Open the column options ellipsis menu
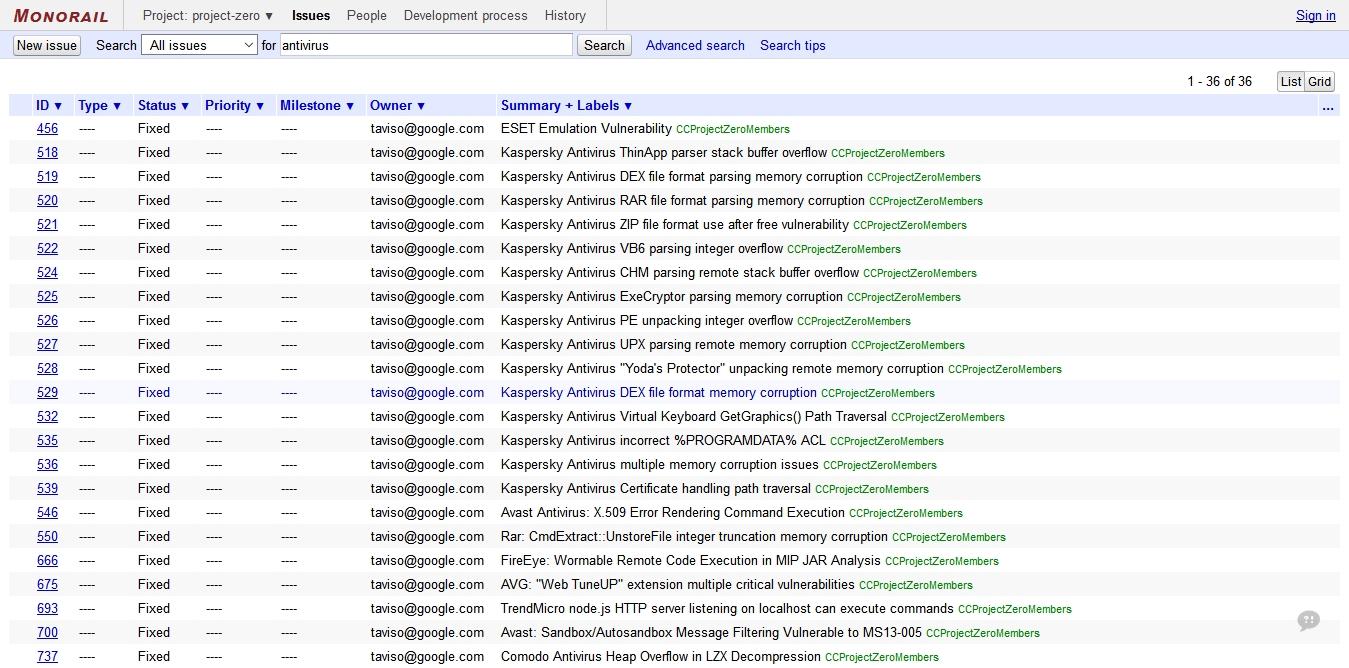1349x668 pixels. pyautogui.click(x=1328, y=106)
